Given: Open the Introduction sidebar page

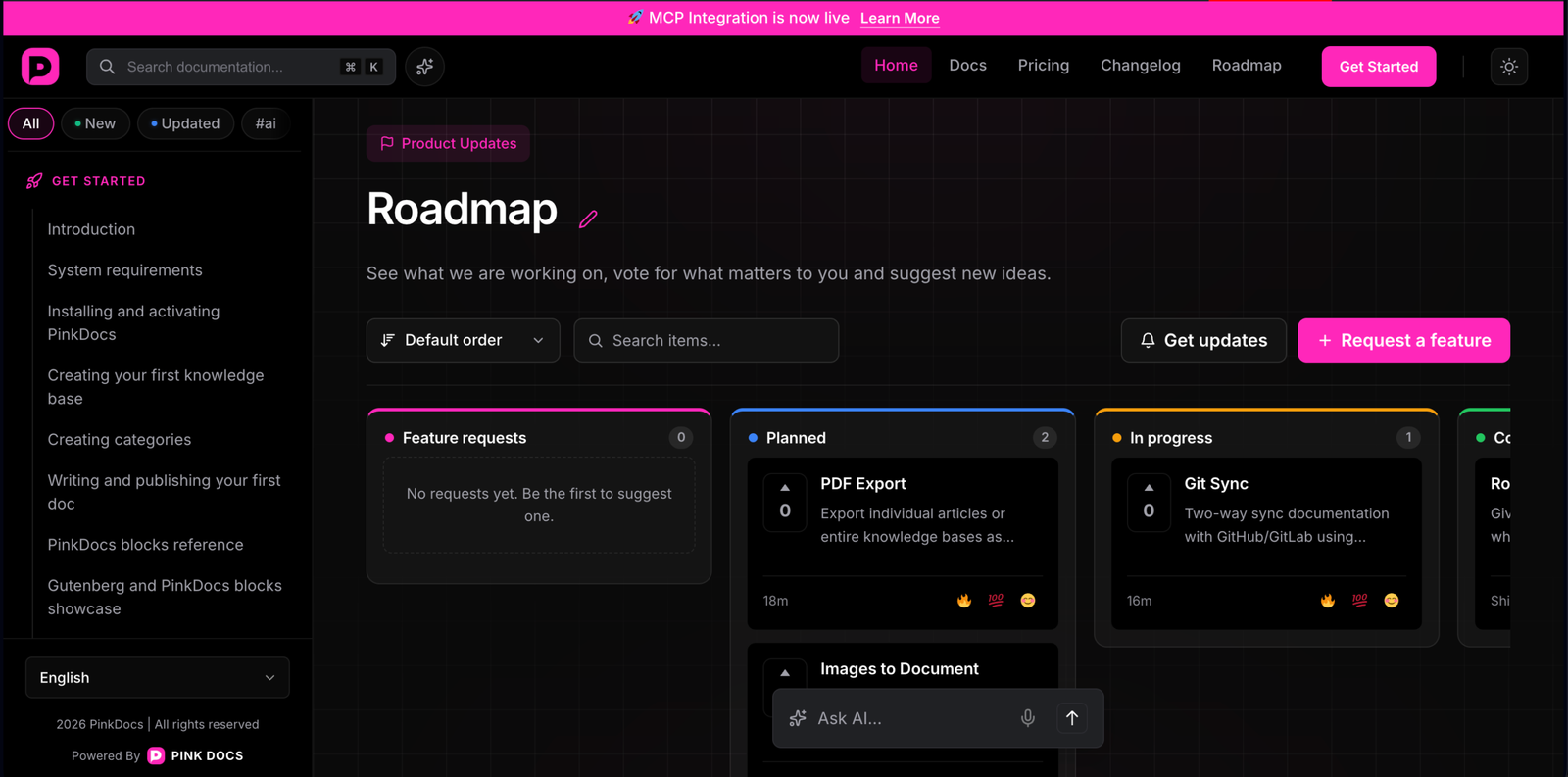Looking at the screenshot, I should 91,229.
